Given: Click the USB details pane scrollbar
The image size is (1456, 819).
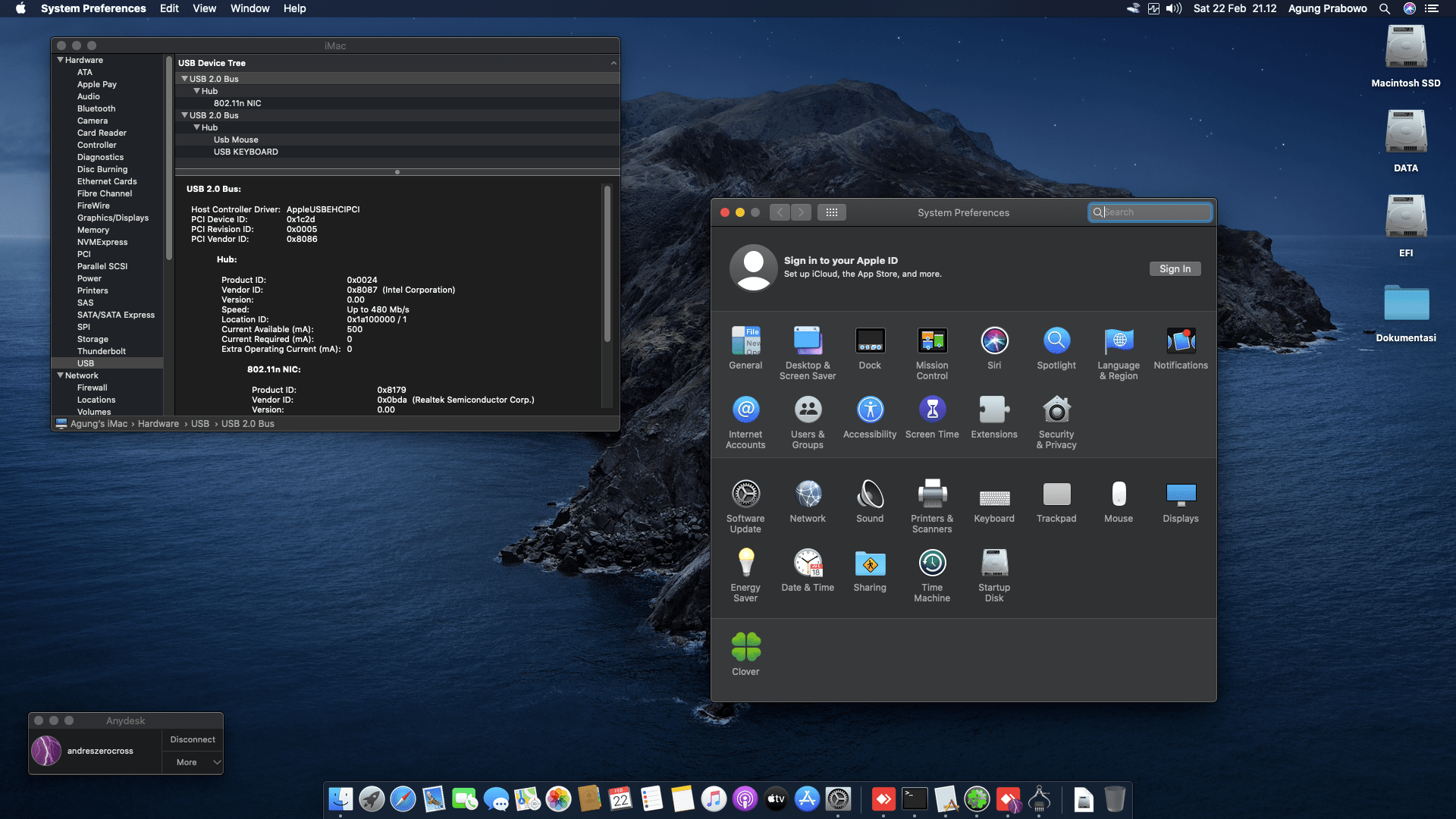Looking at the screenshot, I should (x=607, y=264).
